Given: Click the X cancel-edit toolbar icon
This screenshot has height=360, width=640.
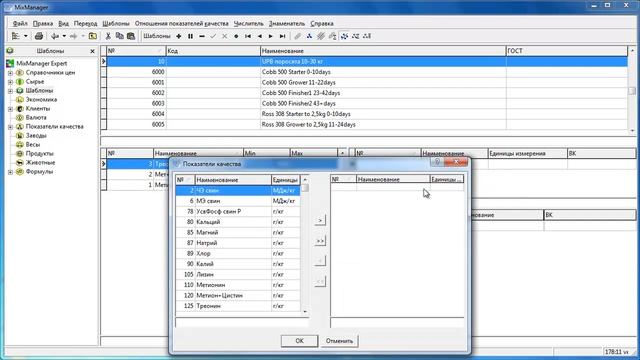Looking at the screenshot, I should [224, 36].
